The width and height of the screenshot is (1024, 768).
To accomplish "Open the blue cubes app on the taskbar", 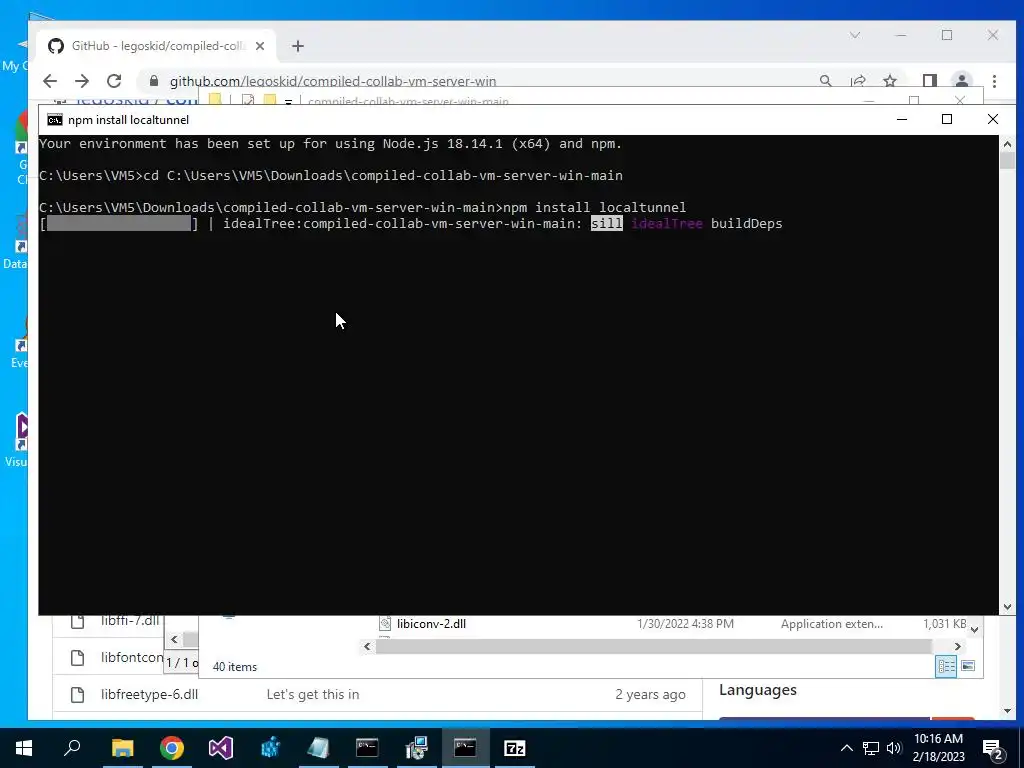I will click(270, 748).
